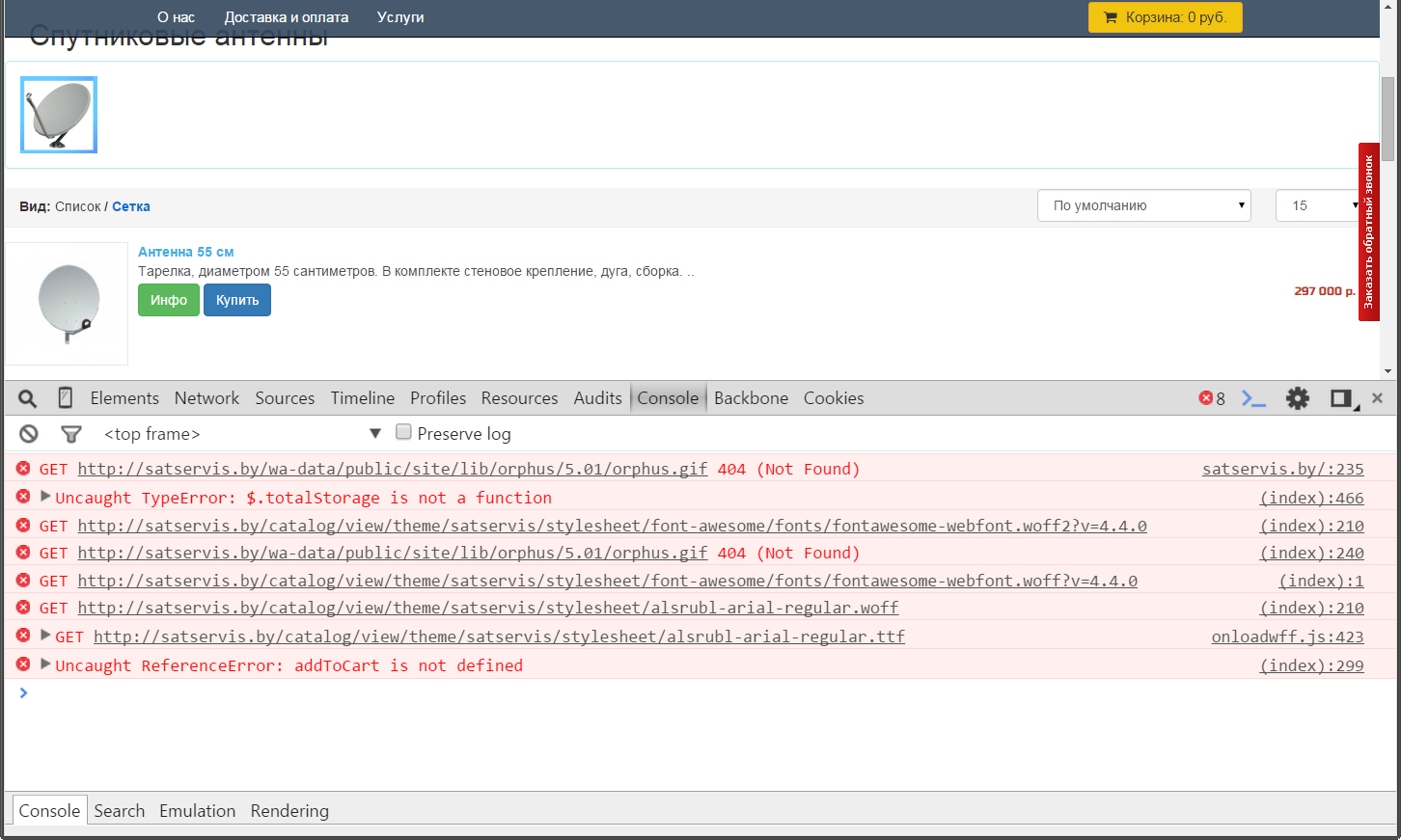This screenshot has width=1401, height=840.
Task: Open the Backbone tab
Action: coord(751,398)
